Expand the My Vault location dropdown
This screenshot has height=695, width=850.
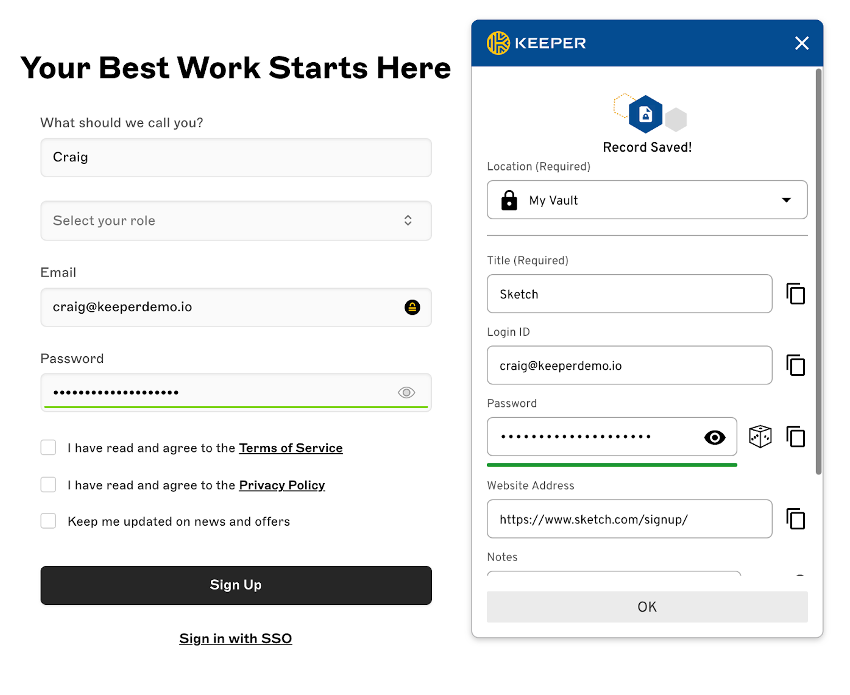(x=647, y=200)
